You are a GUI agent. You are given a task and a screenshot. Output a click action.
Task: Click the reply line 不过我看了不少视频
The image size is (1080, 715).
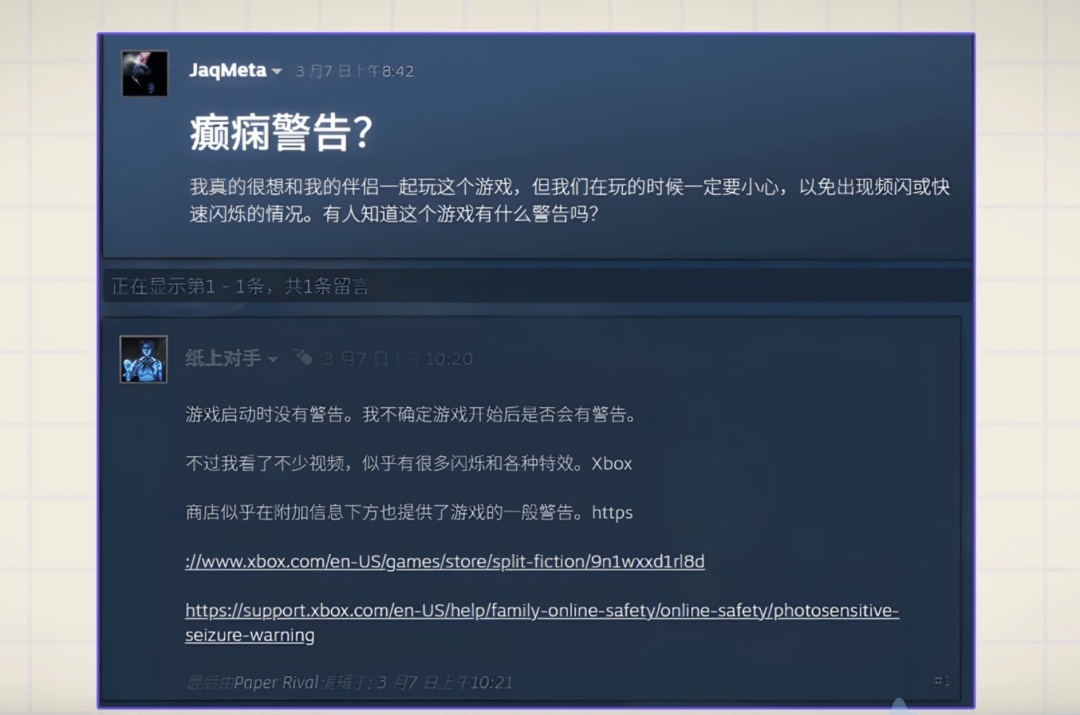408,464
